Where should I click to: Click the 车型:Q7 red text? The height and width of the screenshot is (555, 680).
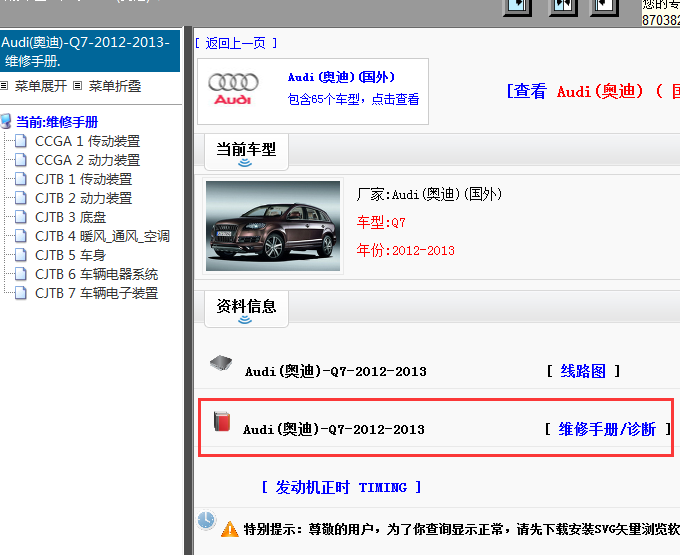pos(381,222)
